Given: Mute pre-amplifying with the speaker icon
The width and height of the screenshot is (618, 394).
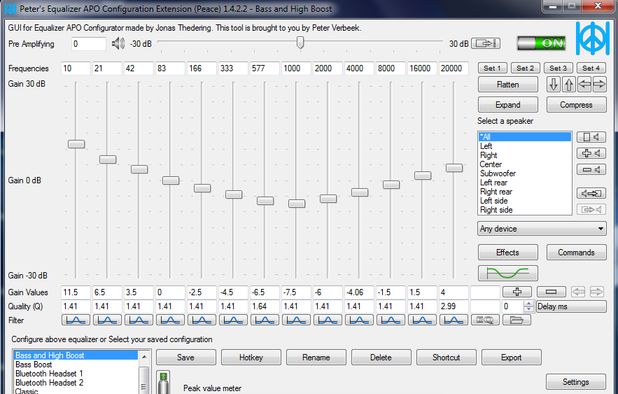Looking at the screenshot, I should 118,43.
